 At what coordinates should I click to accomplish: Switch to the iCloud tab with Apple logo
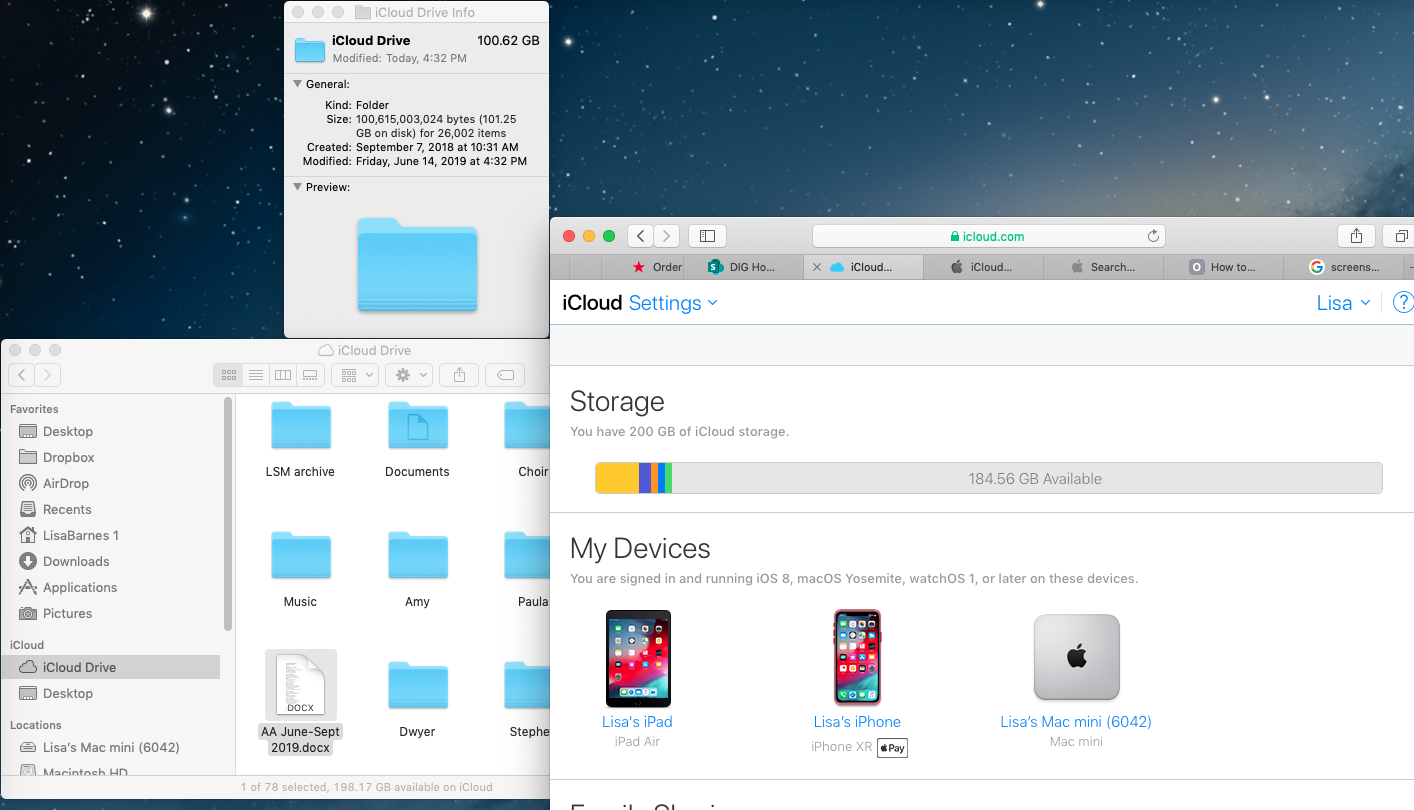pyautogui.click(x=983, y=267)
